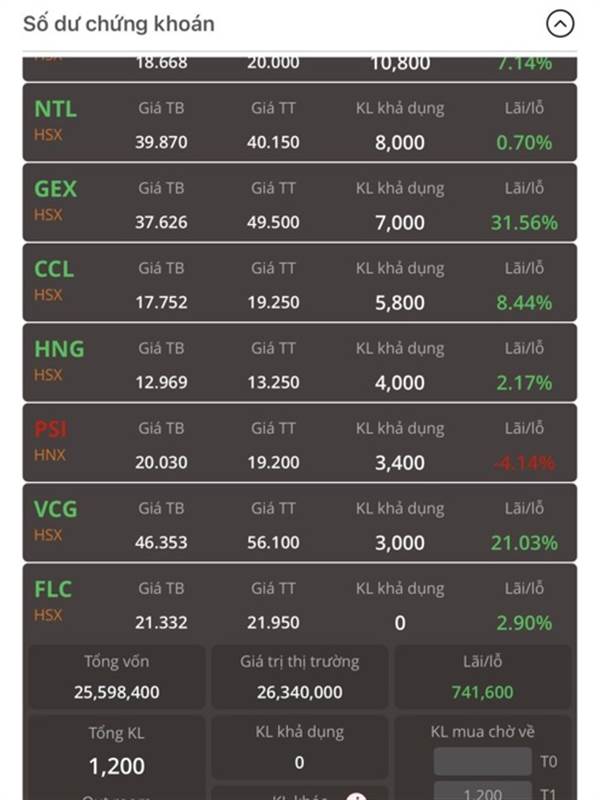
Task: Click VCG market price 56.100
Action: click(x=273, y=542)
